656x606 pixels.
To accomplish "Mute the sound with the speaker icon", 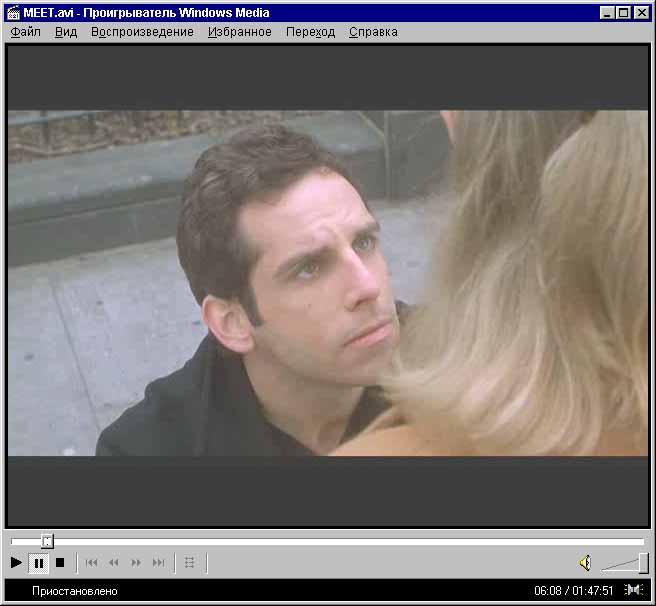I will tap(585, 563).
